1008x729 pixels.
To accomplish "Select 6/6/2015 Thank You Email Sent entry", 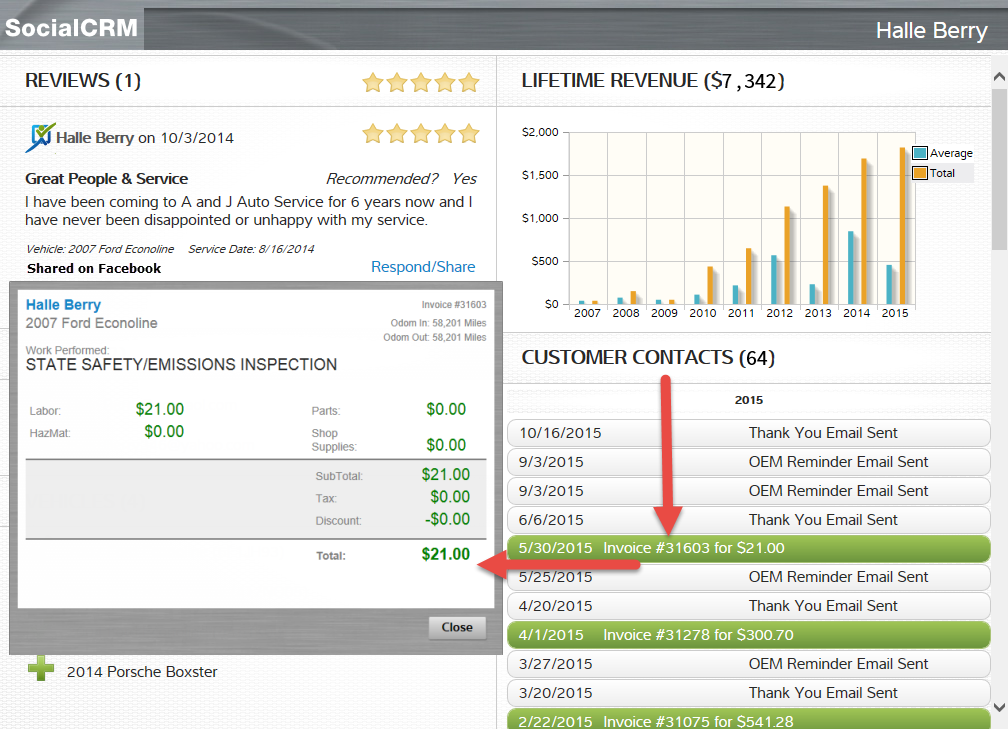I will pyautogui.click(x=748, y=520).
